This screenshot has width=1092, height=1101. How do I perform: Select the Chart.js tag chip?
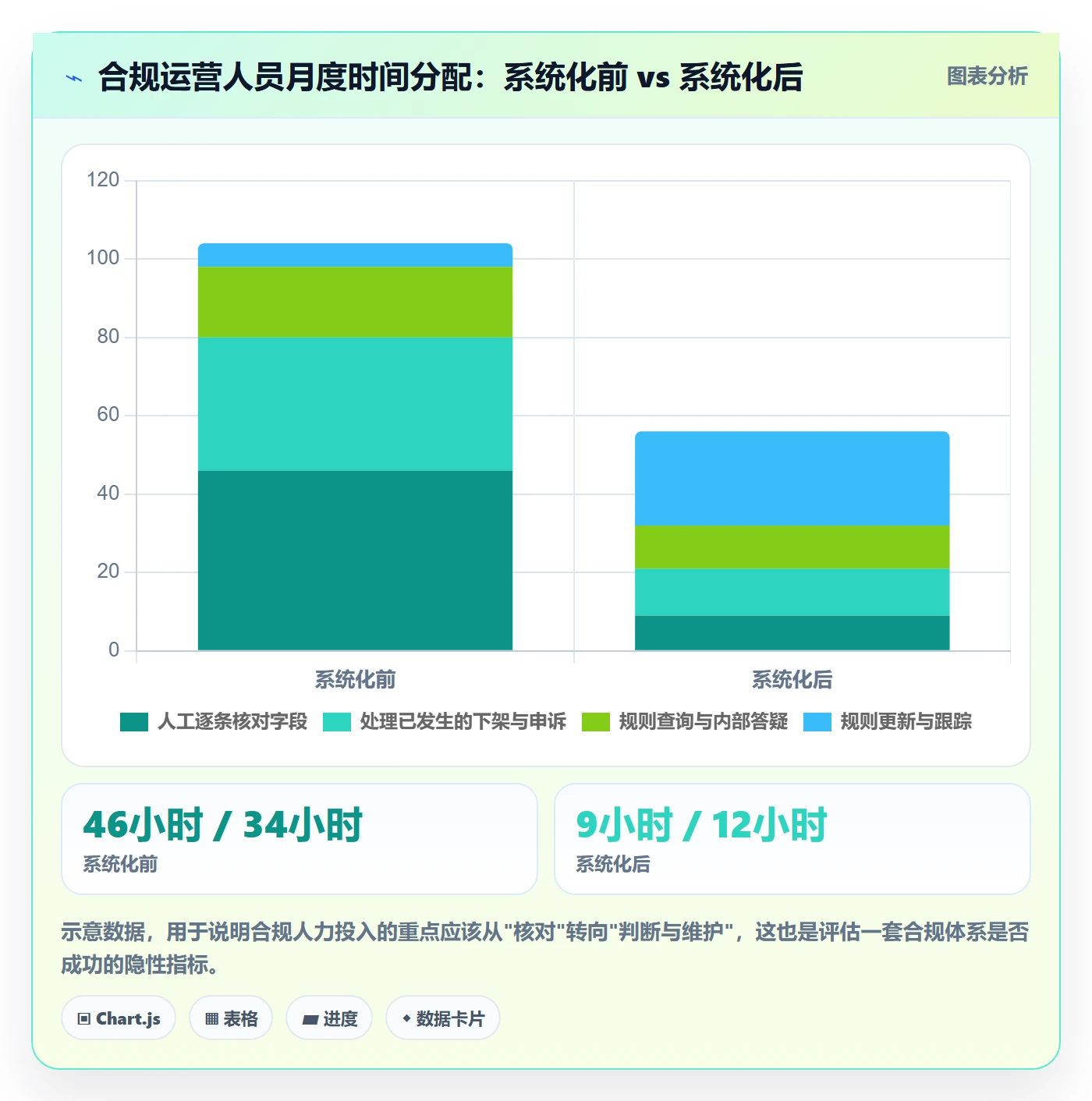(x=119, y=1018)
